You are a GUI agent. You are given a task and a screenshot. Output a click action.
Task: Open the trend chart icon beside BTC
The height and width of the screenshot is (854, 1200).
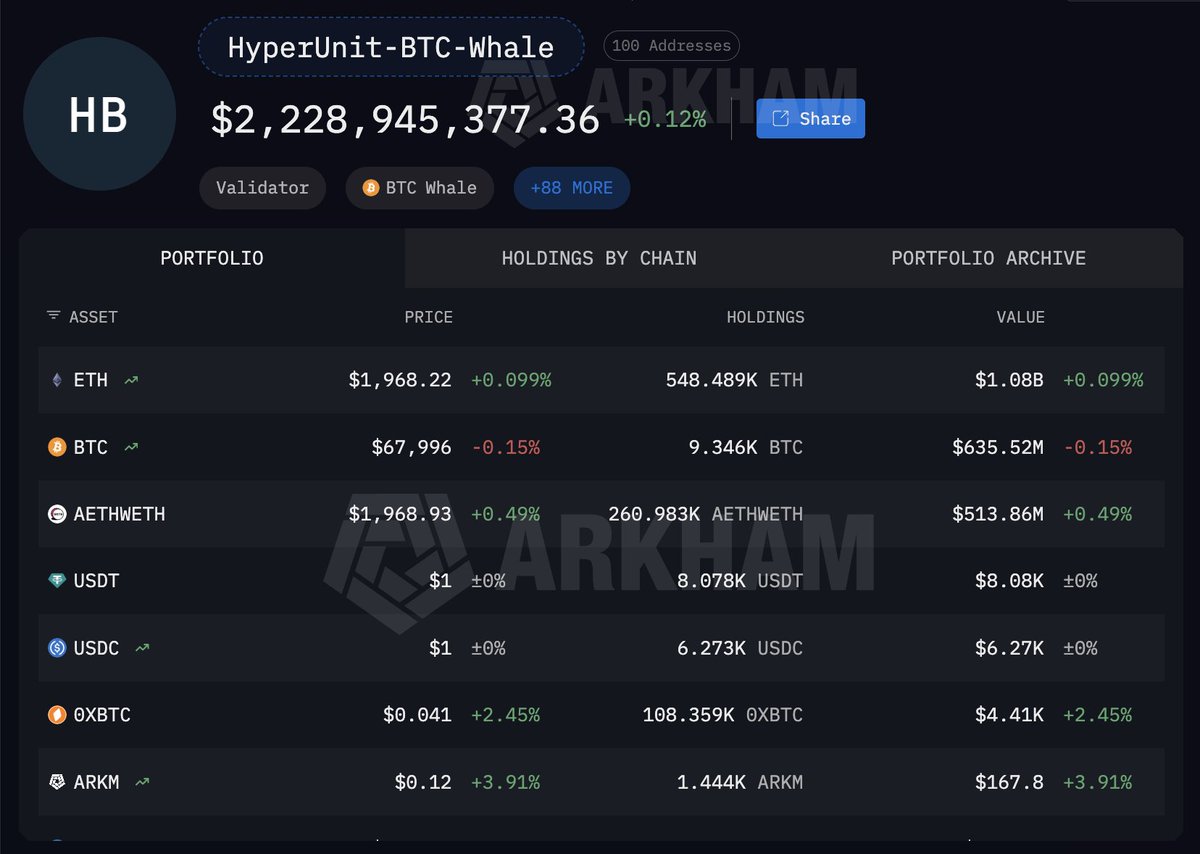coord(131,447)
